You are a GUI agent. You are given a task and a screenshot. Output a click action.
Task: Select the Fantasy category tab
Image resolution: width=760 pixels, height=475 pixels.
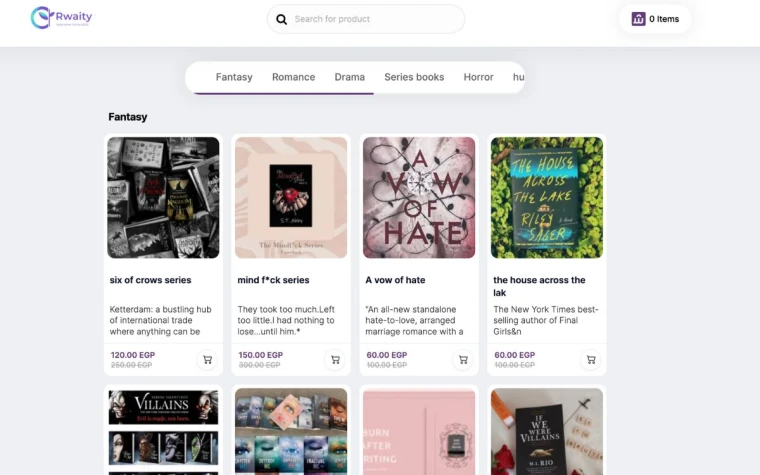(x=234, y=77)
